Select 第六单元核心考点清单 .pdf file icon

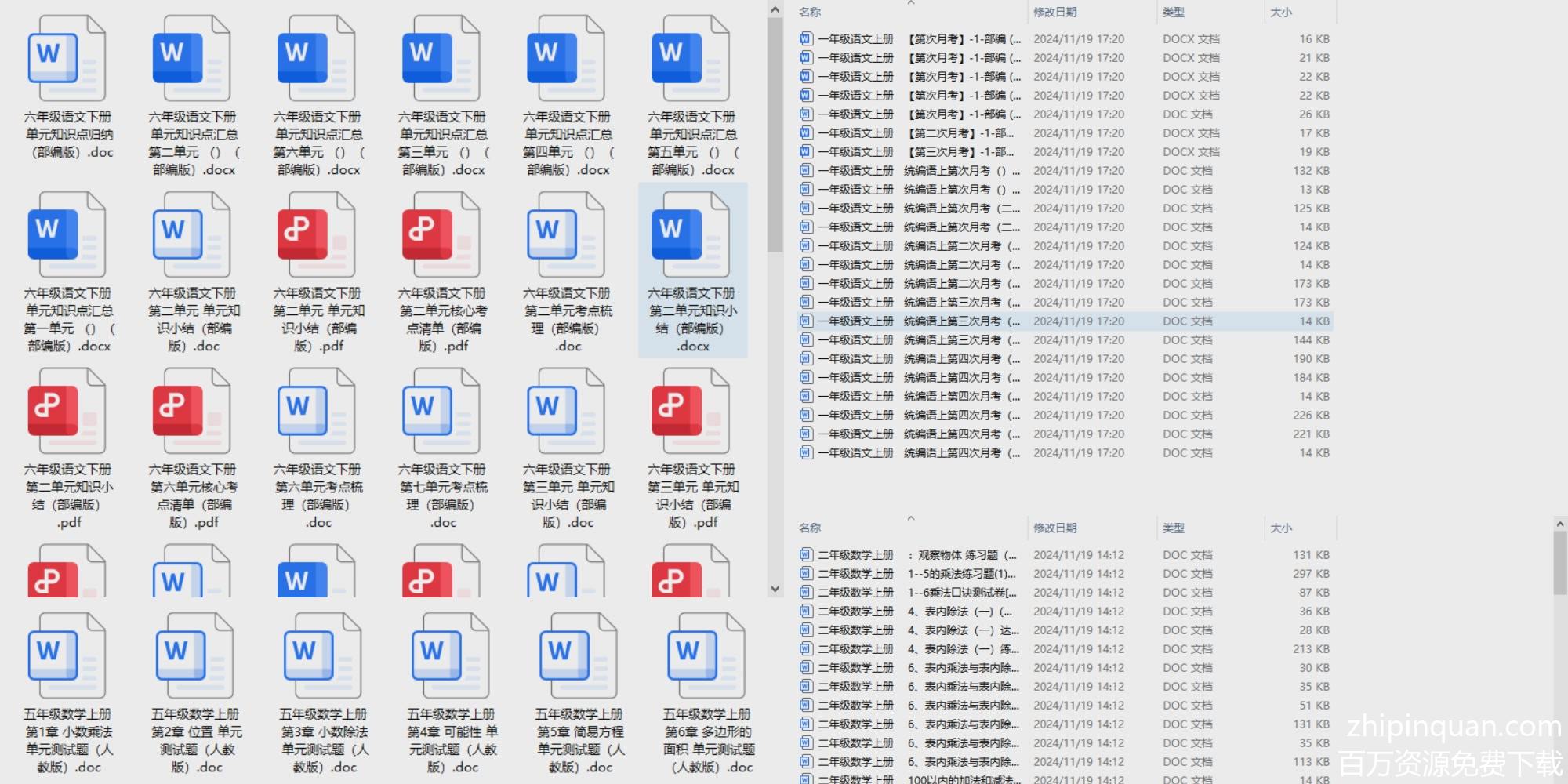[x=192, y=412]
